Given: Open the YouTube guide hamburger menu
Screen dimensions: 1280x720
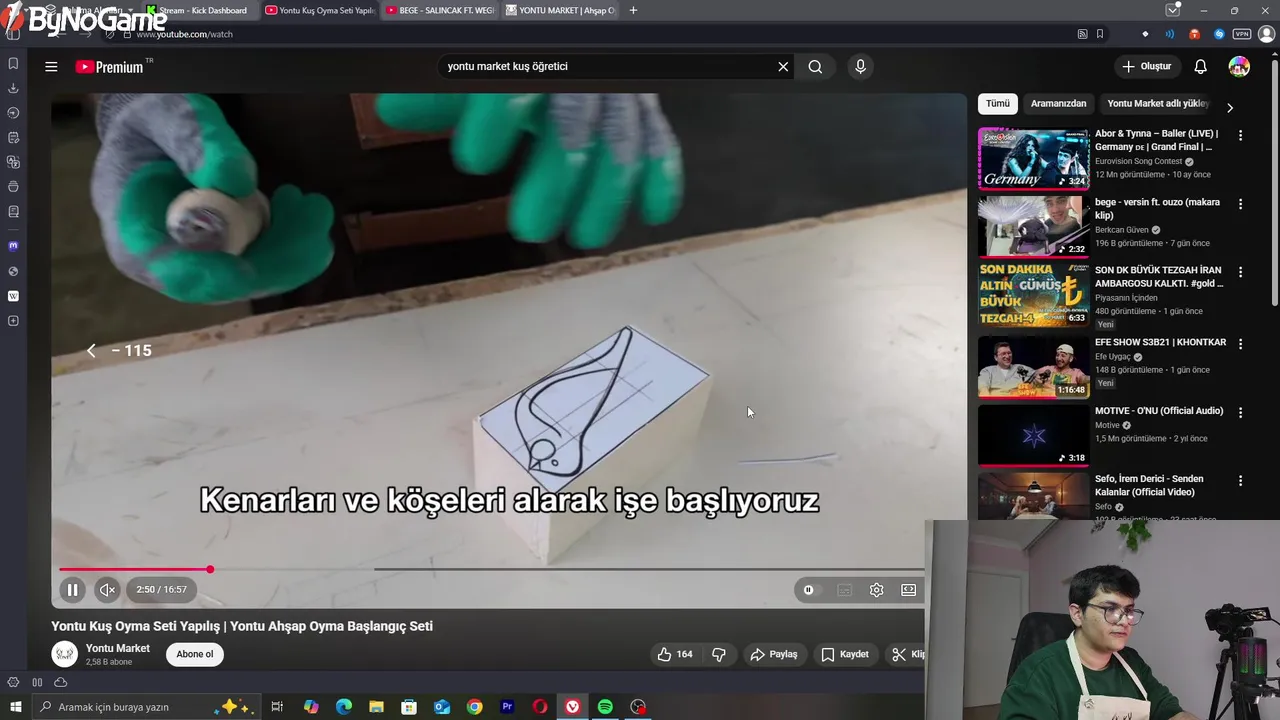Looking at the screenshot, I should click(x=51, y=67).
